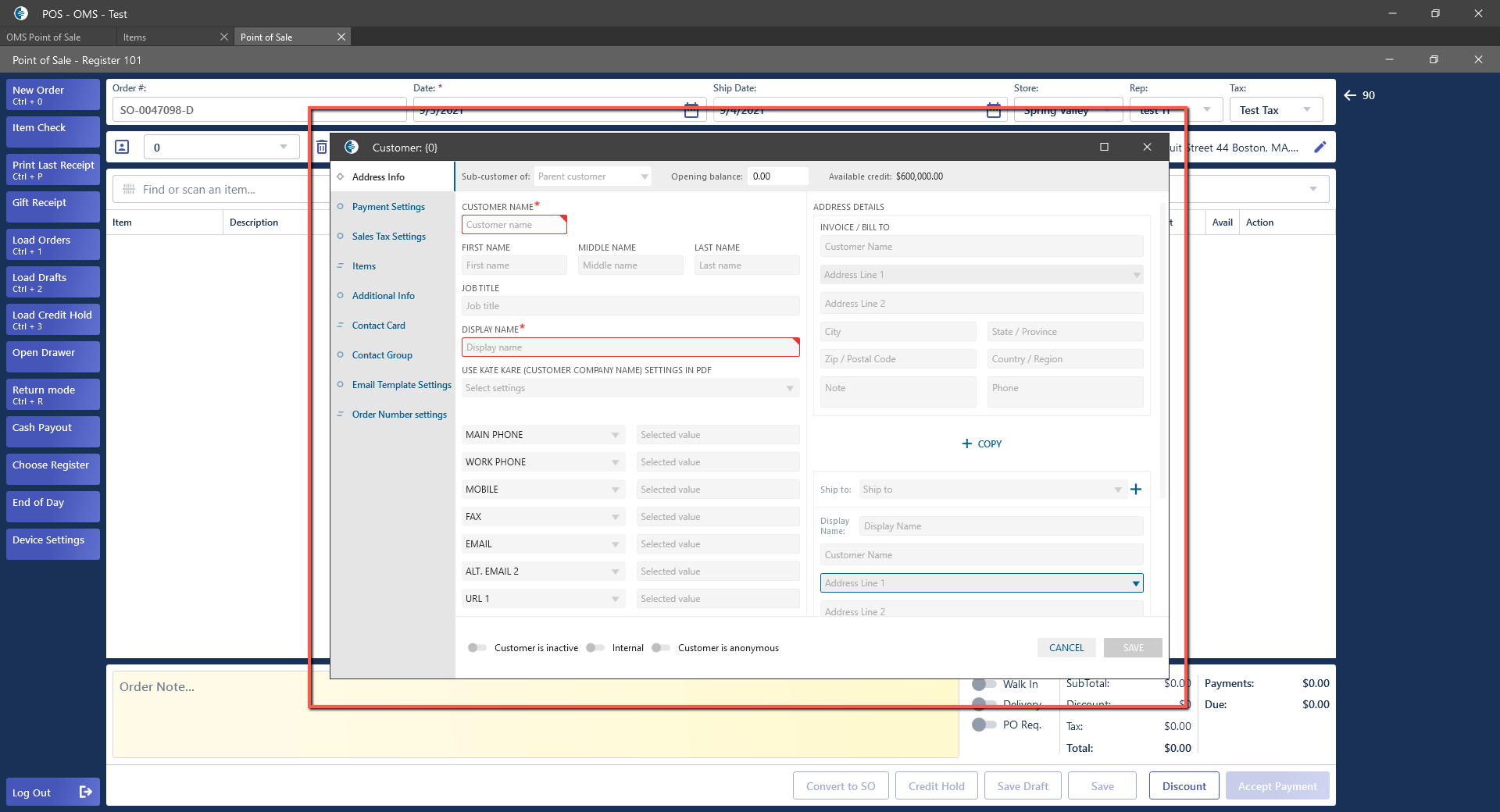Switch to the Items tab

(x=134, y=37)
